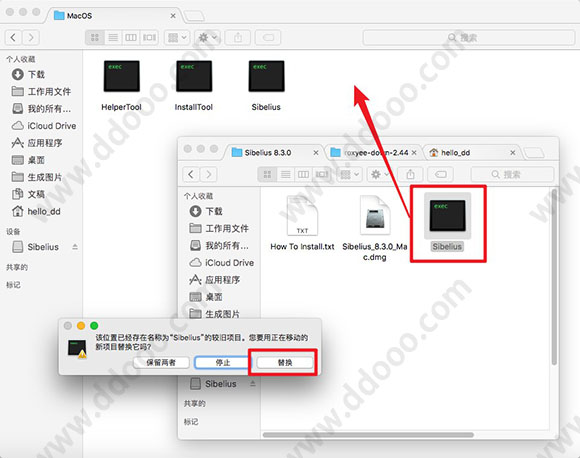Click search field in MacOS window

click(x=469, y=37)
